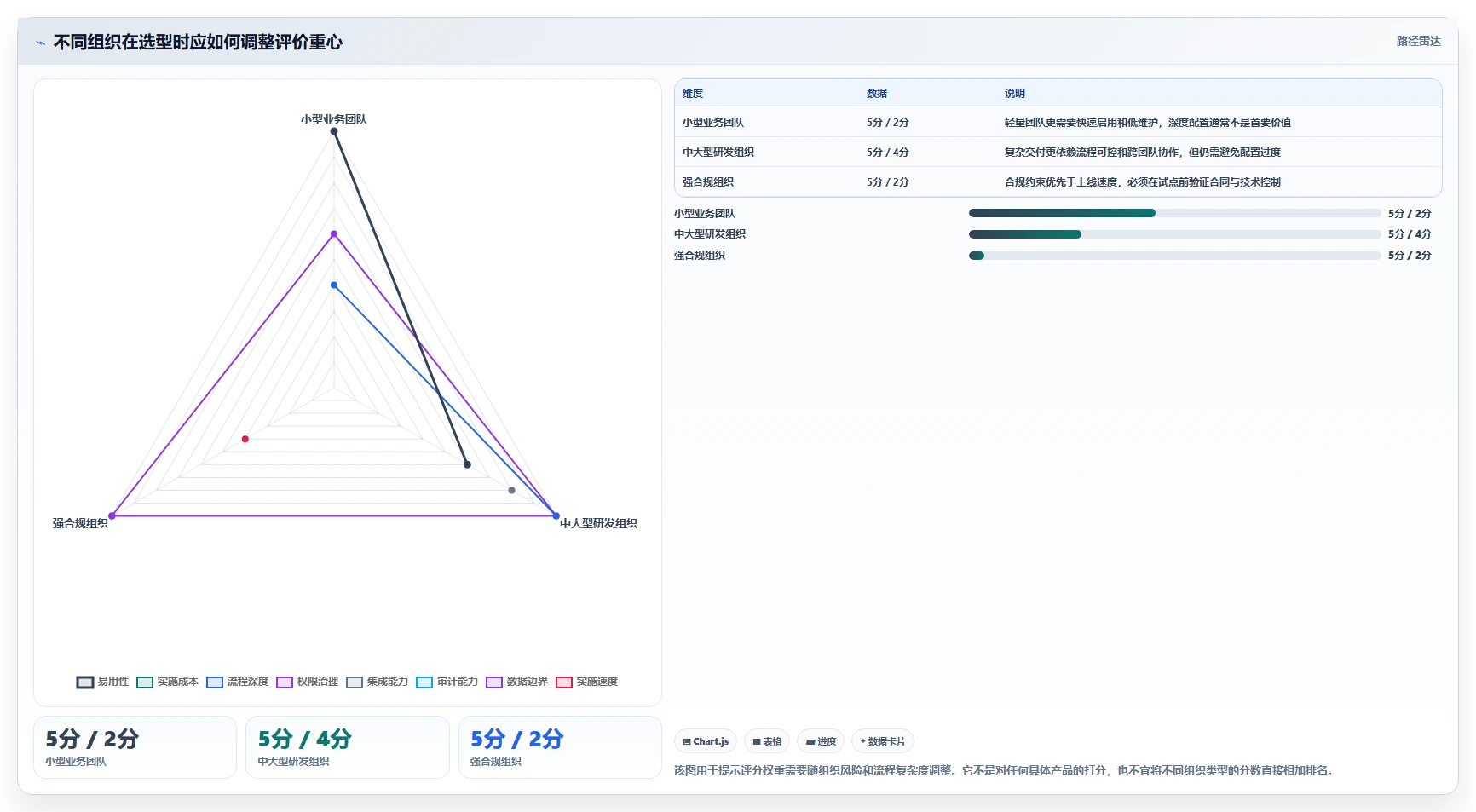
Task: Toggle the 实施成本 legend series
Action: pos(167,682)
